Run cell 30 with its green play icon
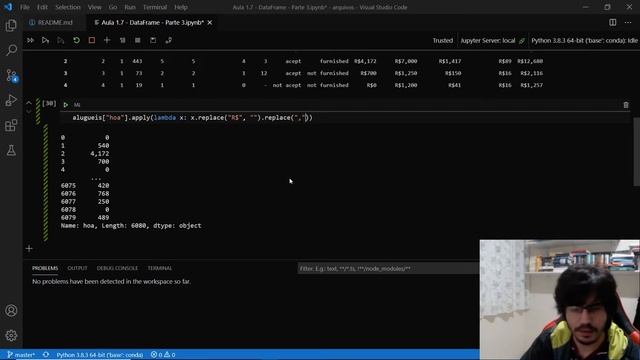Viewport: 640px width, 360px height. (x=65, y=105)
